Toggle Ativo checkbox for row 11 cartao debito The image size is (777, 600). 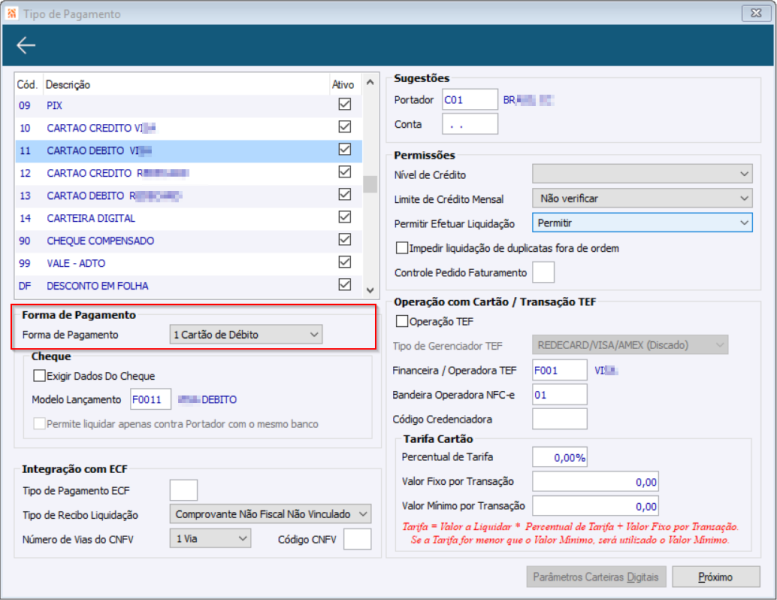pos(344,150)
